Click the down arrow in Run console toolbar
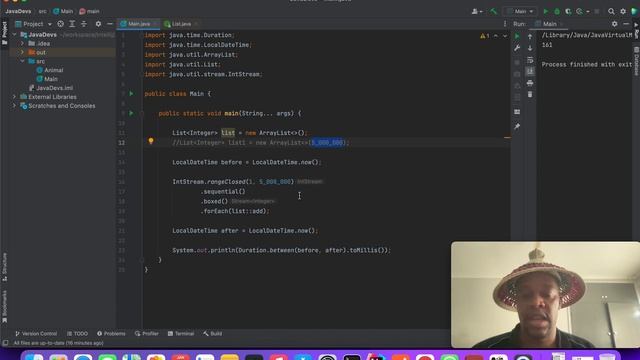The image size is (640, 360). click(530, 48)
